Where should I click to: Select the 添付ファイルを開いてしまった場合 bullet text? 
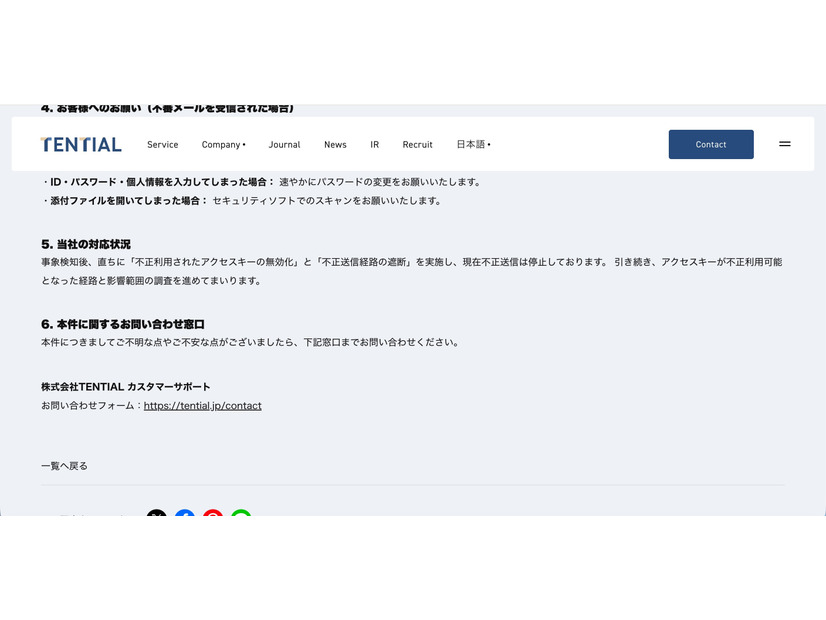242,201
